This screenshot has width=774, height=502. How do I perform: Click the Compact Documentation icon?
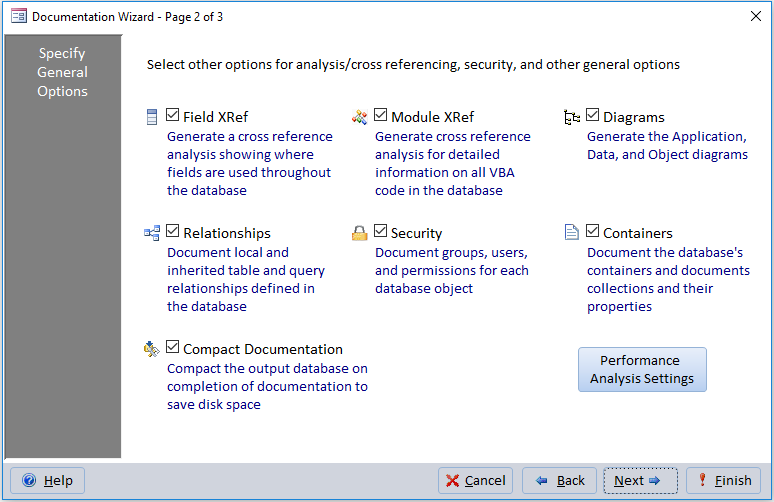(x=152, y=349)
